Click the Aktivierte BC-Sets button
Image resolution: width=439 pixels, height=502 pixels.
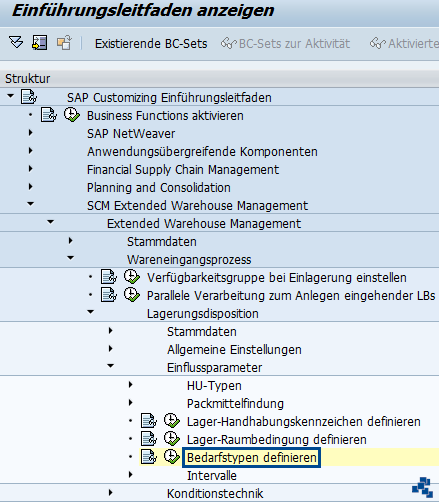coord(404,44)
